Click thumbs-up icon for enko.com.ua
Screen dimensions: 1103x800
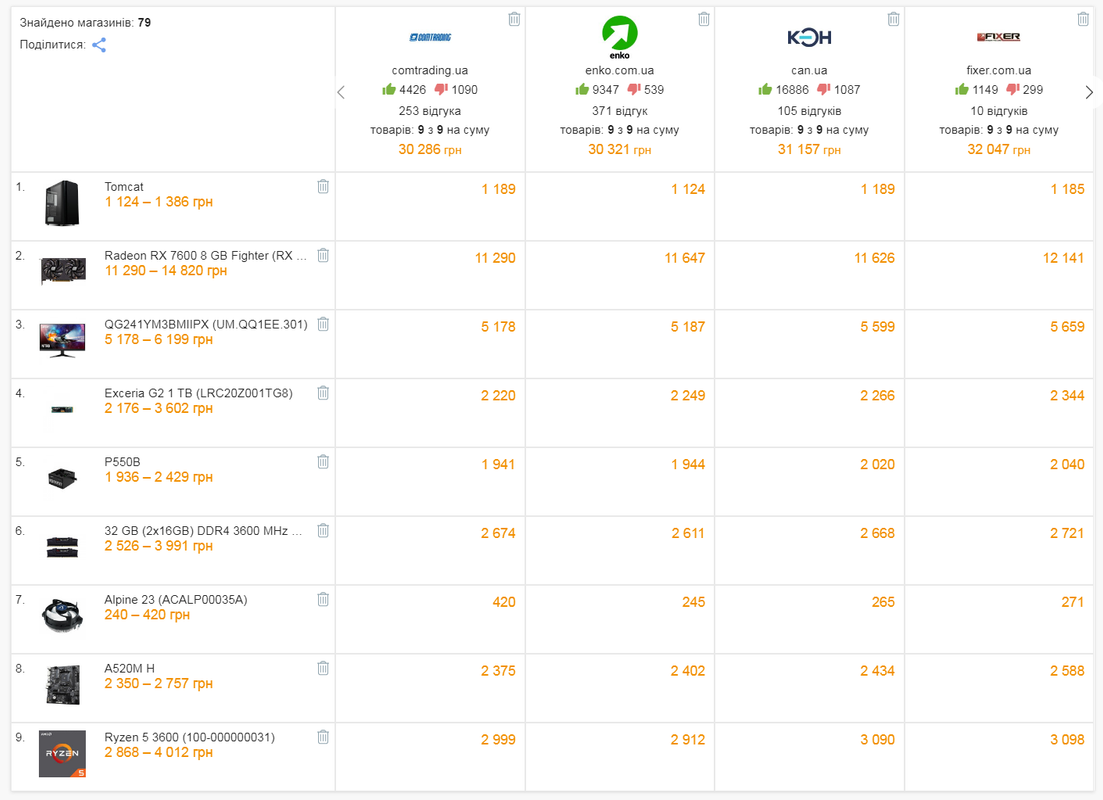[x=582, y=89]
